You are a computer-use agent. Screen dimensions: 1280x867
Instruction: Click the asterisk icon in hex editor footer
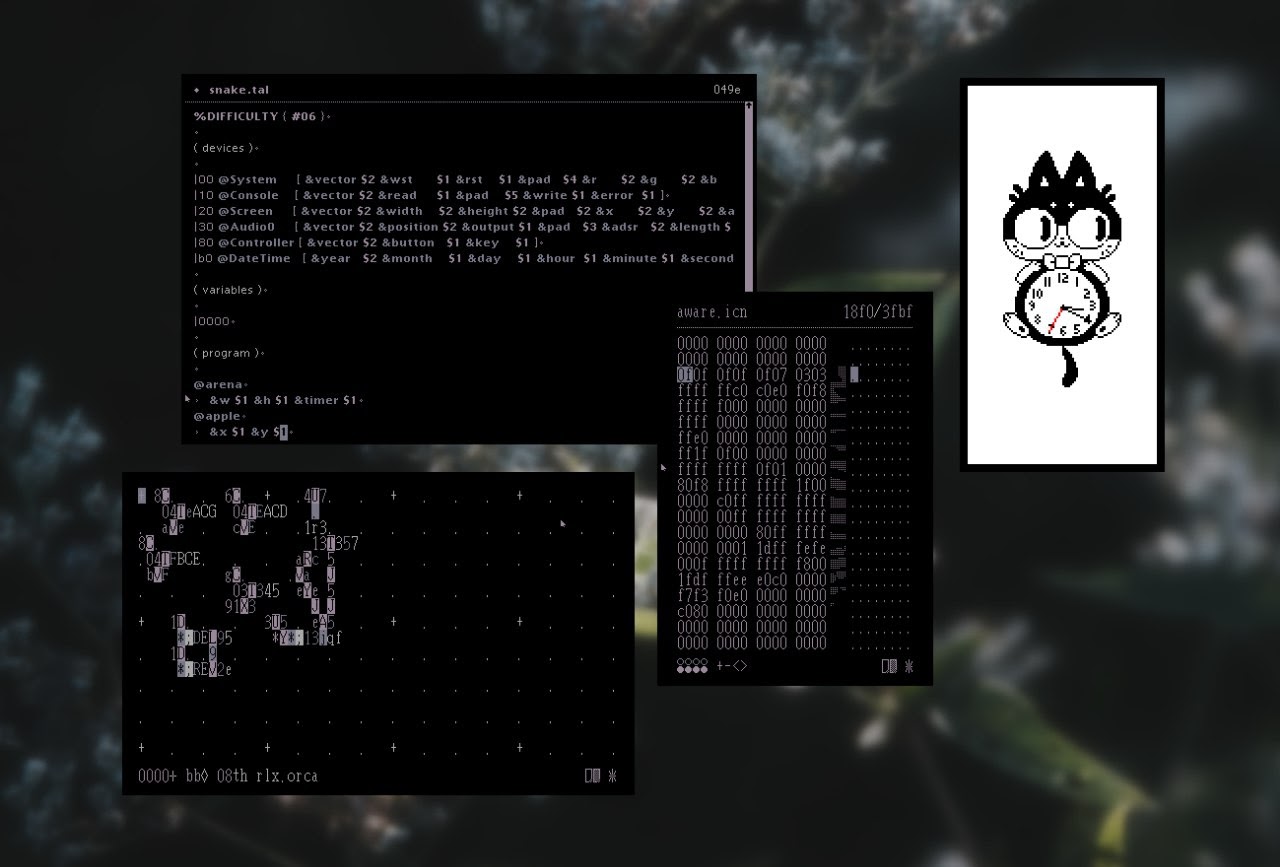[x=908, y=666]
